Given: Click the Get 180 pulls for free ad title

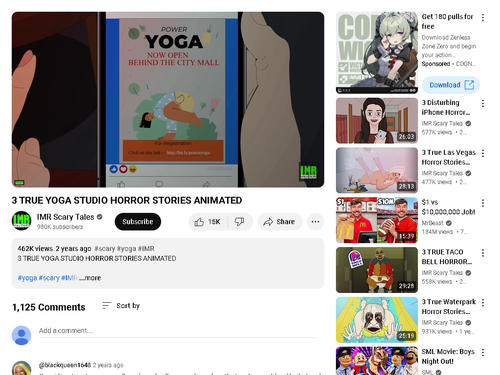Looking at the screenshot, I should pyautogui.click(x=447, y=21).
